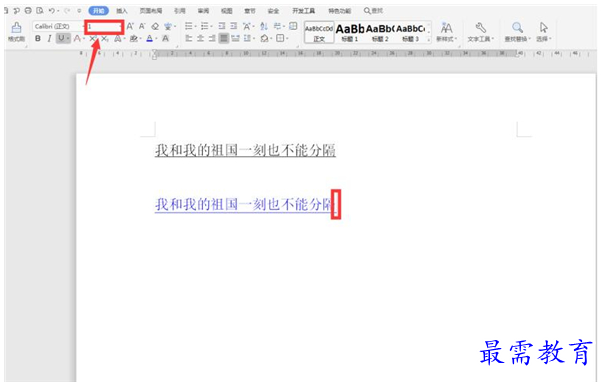Apply the 标题 3 heading style
601x384 pixels.
point(411,33)
